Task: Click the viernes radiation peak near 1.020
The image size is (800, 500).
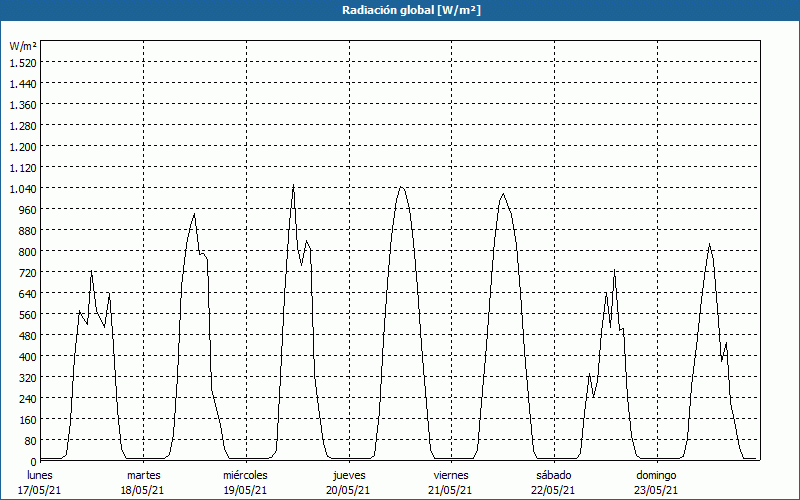Action: pyautogui.click(x=503, y=194)
